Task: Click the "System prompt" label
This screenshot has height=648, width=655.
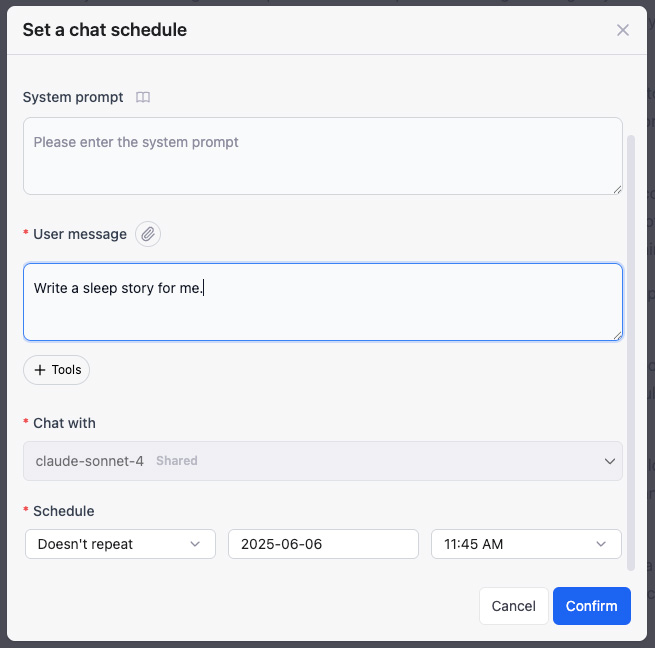Action: tap(73, 97)
